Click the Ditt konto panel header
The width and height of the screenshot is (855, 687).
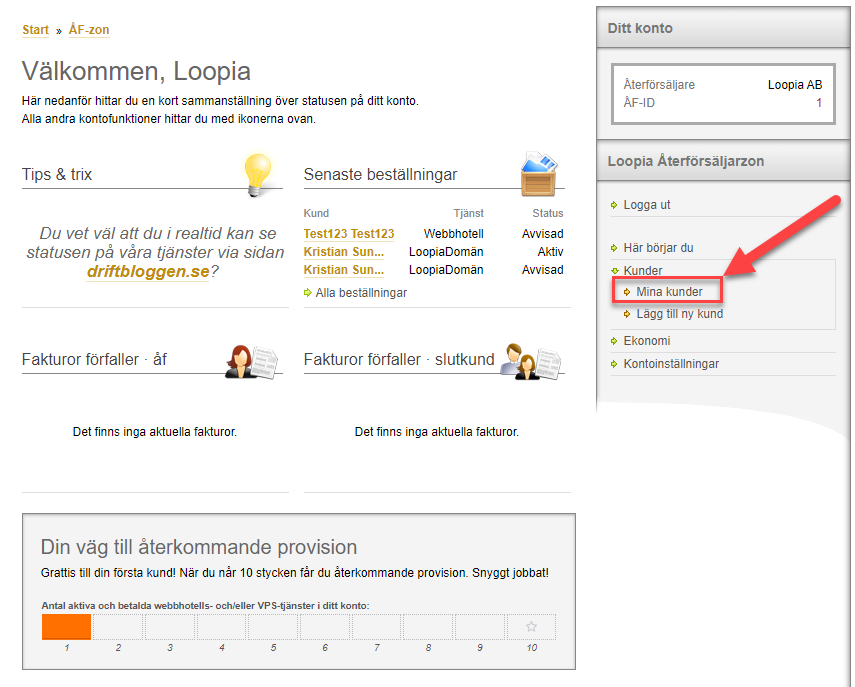click(723, 28)
